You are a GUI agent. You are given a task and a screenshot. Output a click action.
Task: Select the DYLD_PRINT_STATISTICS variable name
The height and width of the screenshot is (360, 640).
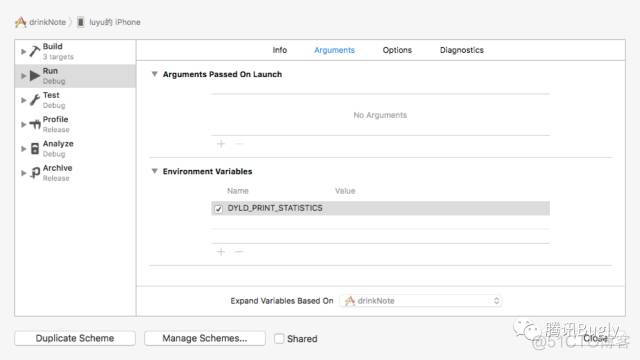point(275,208)
